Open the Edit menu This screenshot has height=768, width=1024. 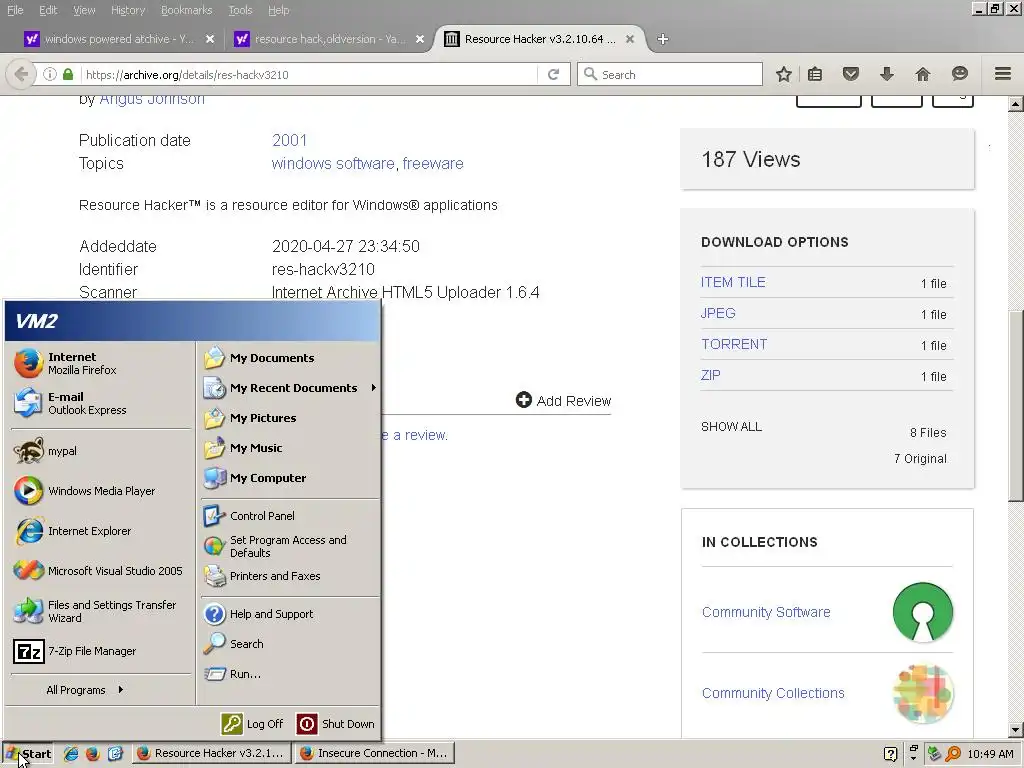pos(48,10)
